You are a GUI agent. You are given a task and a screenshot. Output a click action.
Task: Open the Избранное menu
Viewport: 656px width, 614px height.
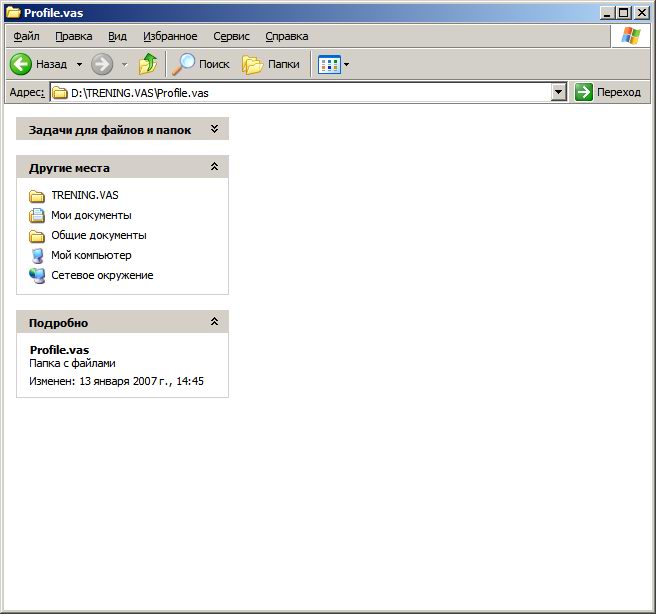170,36
